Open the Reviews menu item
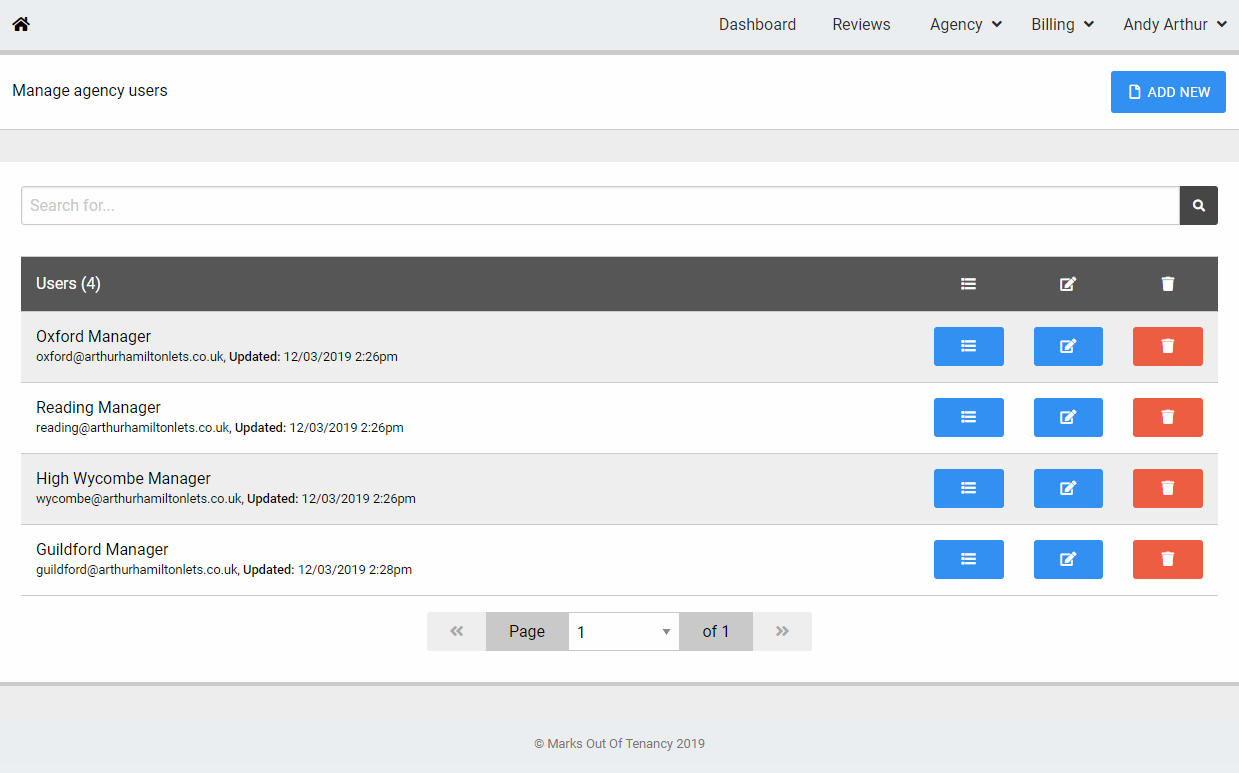The image size is (1239, 773). (x=861, y=25)
